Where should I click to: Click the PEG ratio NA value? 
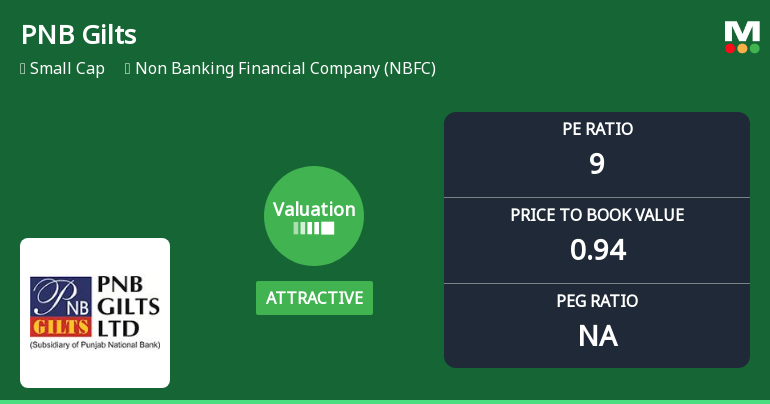click(x=598, y=336)
